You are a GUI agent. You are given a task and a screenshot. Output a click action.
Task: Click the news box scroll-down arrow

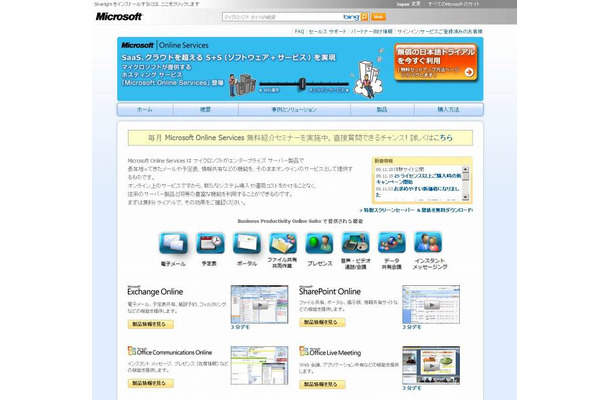465,198
